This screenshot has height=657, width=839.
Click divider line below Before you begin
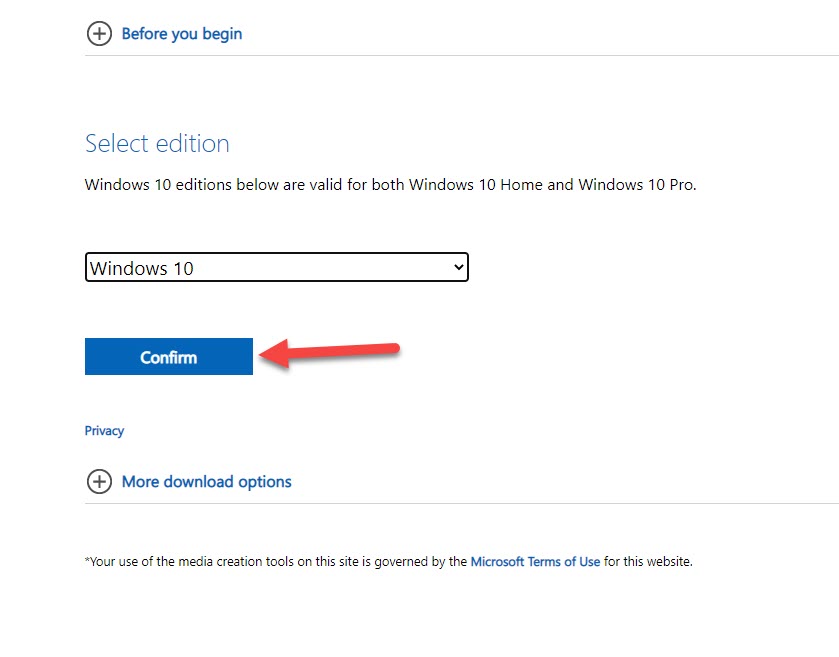pyautogui.click(x=460, y=56)
